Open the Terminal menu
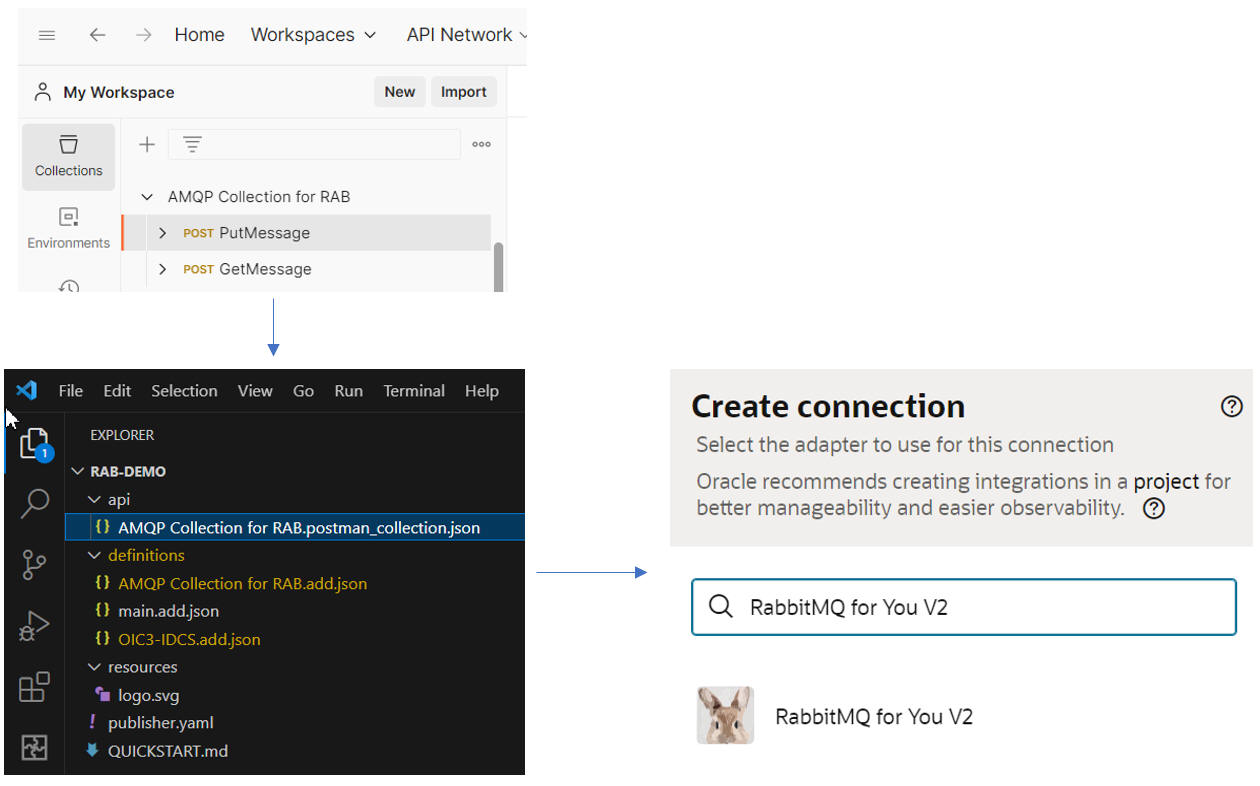 pyautogui.click(x=414, y=391)
